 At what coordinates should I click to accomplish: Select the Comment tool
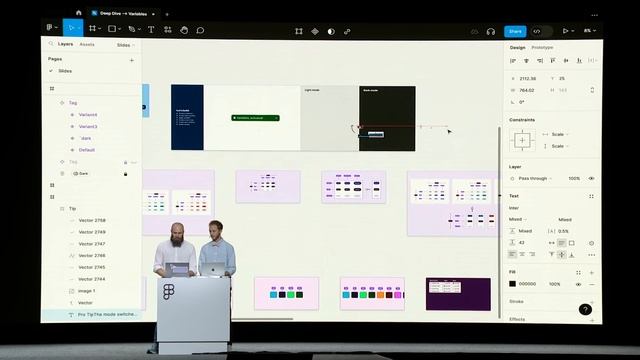click(200, 30)
